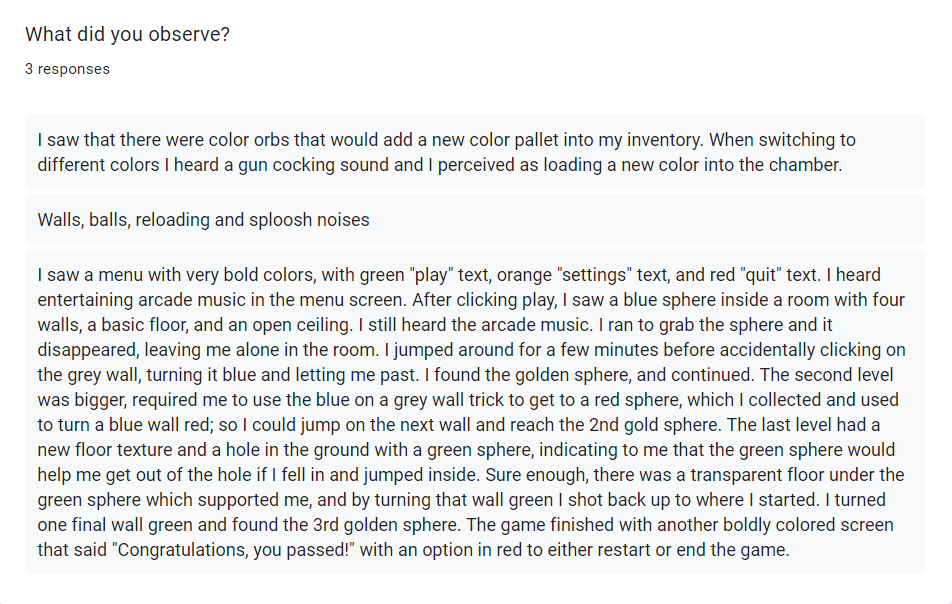The height and width of the screenshot is (604, 952).
Task: Click the "What did you observe?" question title
Action: (128, 35)
